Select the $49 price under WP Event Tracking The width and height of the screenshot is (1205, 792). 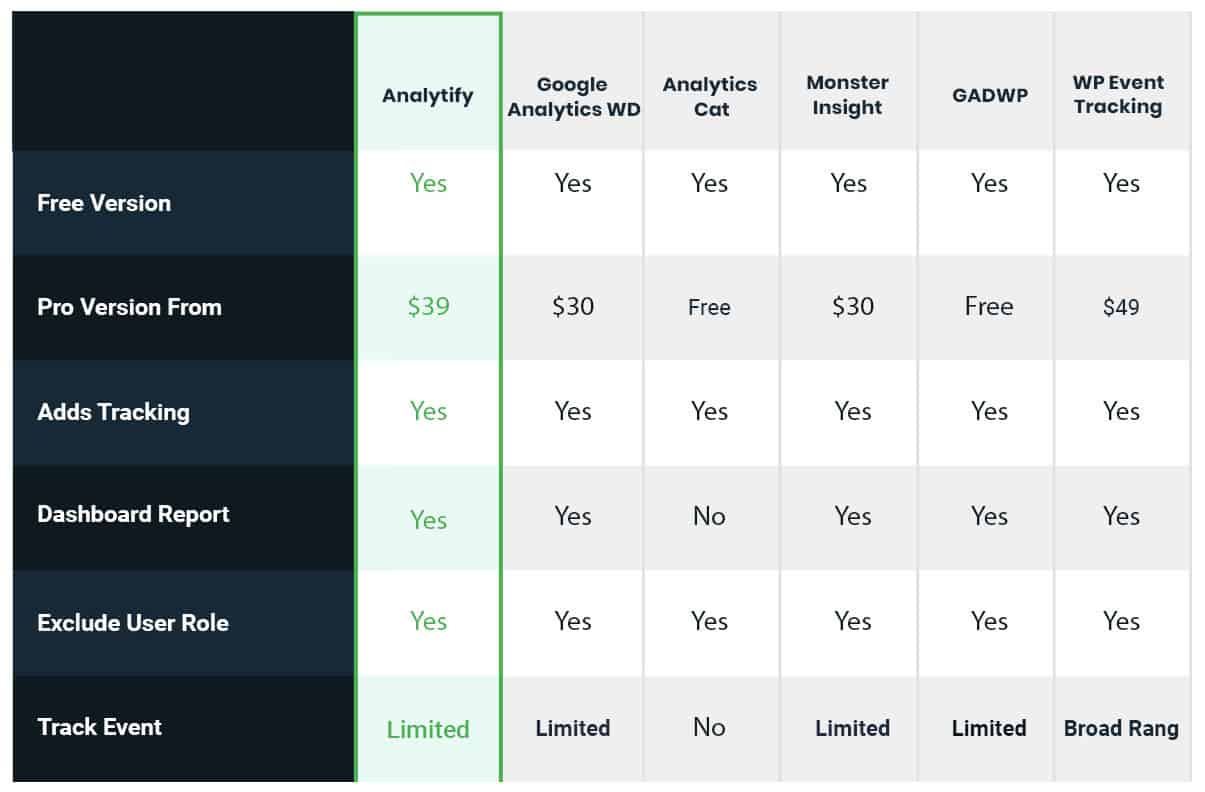[1121, 307]
